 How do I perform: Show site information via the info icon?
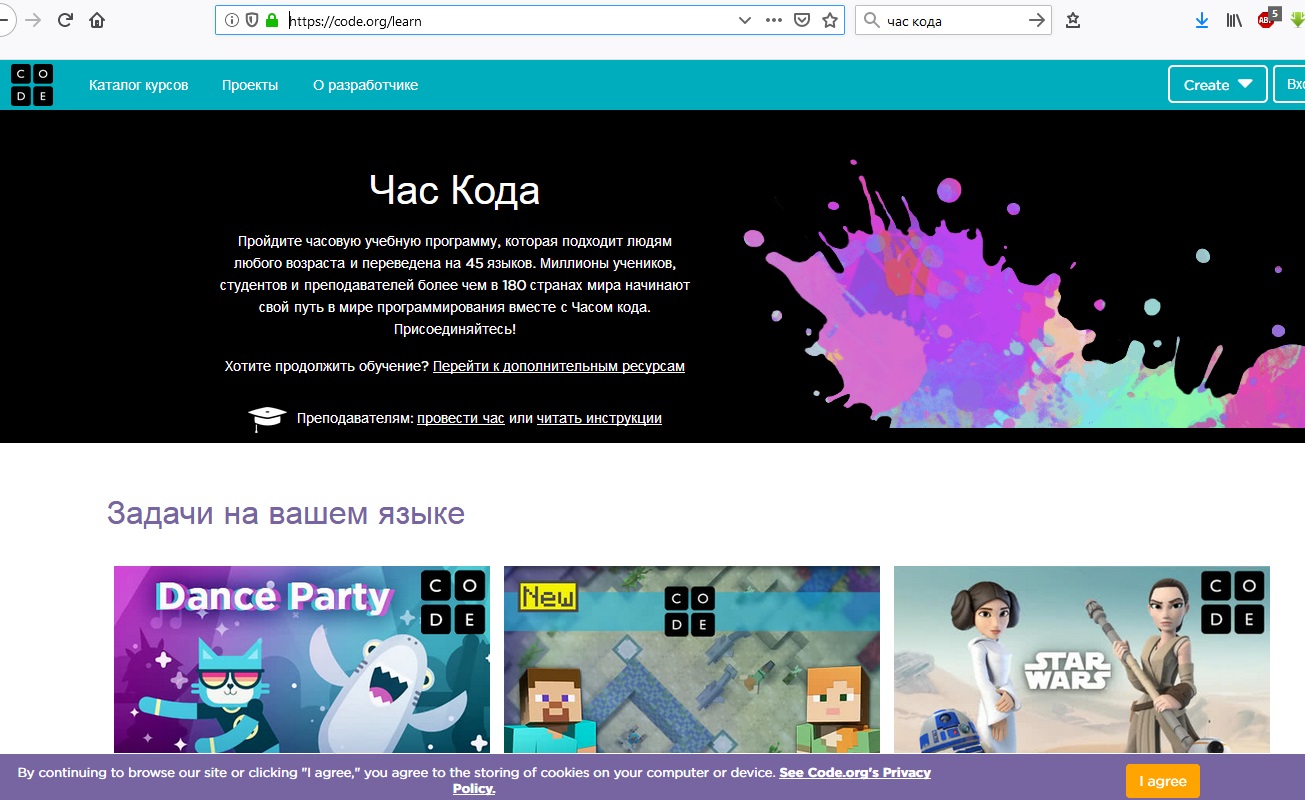[x=232, y=20]
